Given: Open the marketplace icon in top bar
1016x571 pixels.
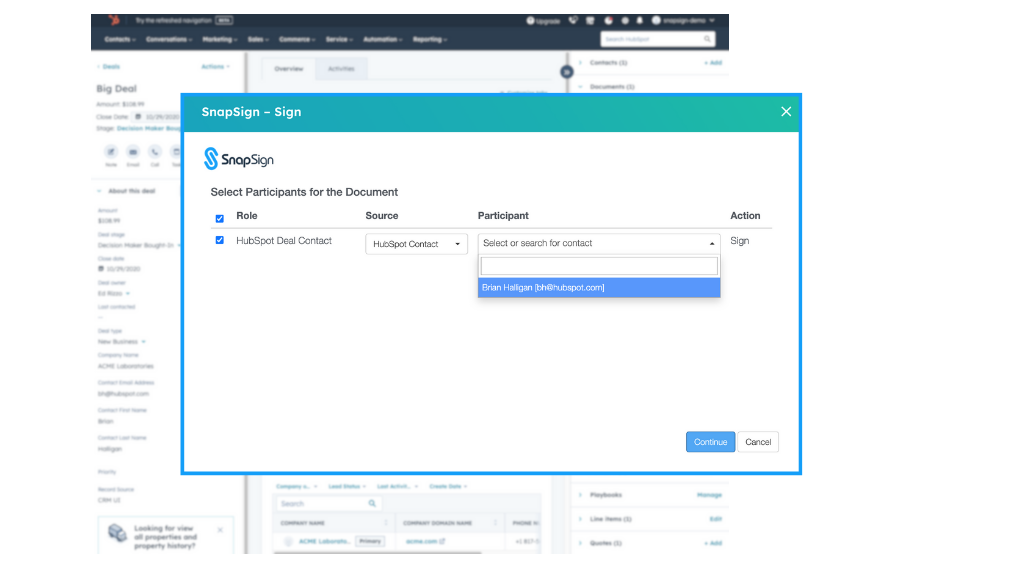Looking at the screenshot, I should click(x=590, y=21).
